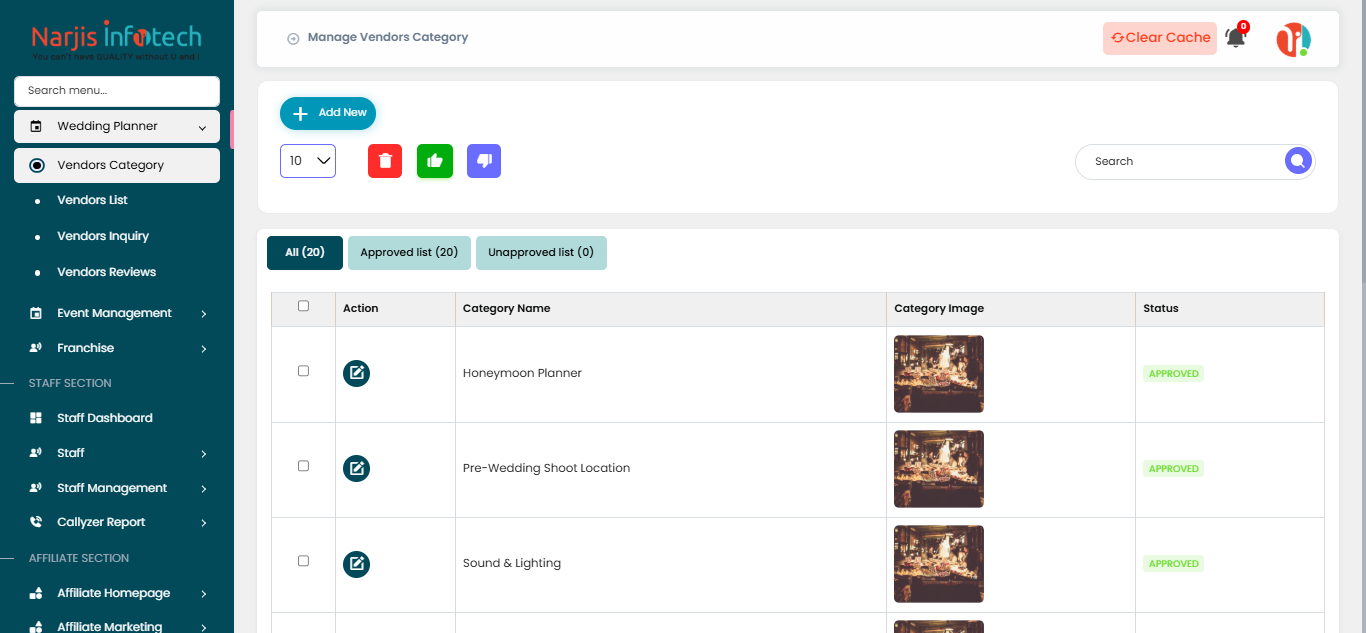Click the green thumbs-up approve icon
Viewport: 1366px width, 633px height.
tap(435, 161)
